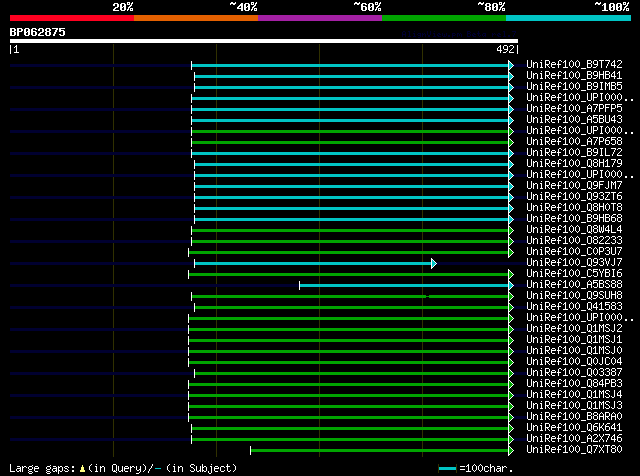Click hit label UniRef100_B9IL72

pos(574,152)
